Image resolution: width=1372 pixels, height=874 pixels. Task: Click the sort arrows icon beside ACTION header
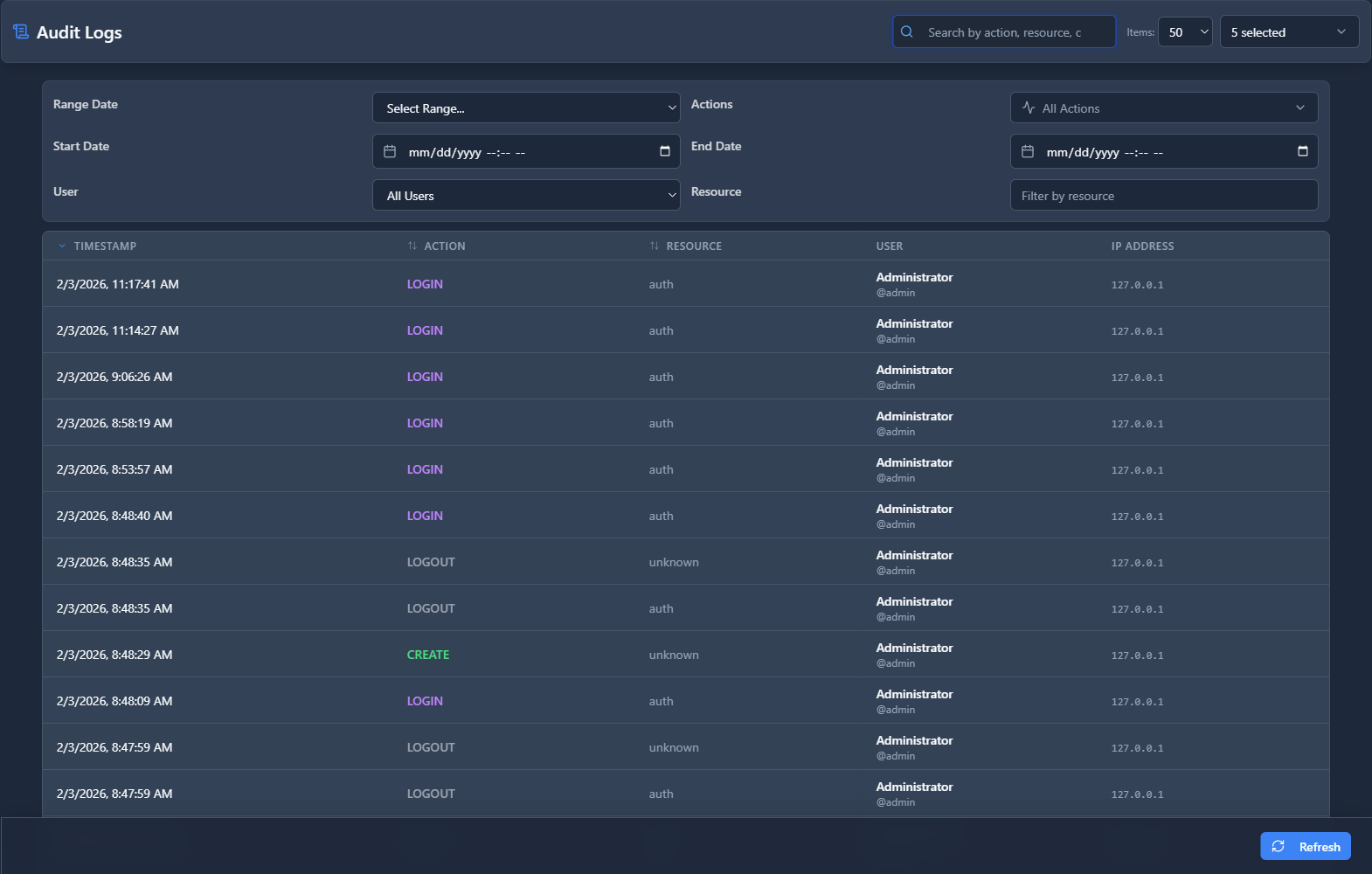coord(412,246)
